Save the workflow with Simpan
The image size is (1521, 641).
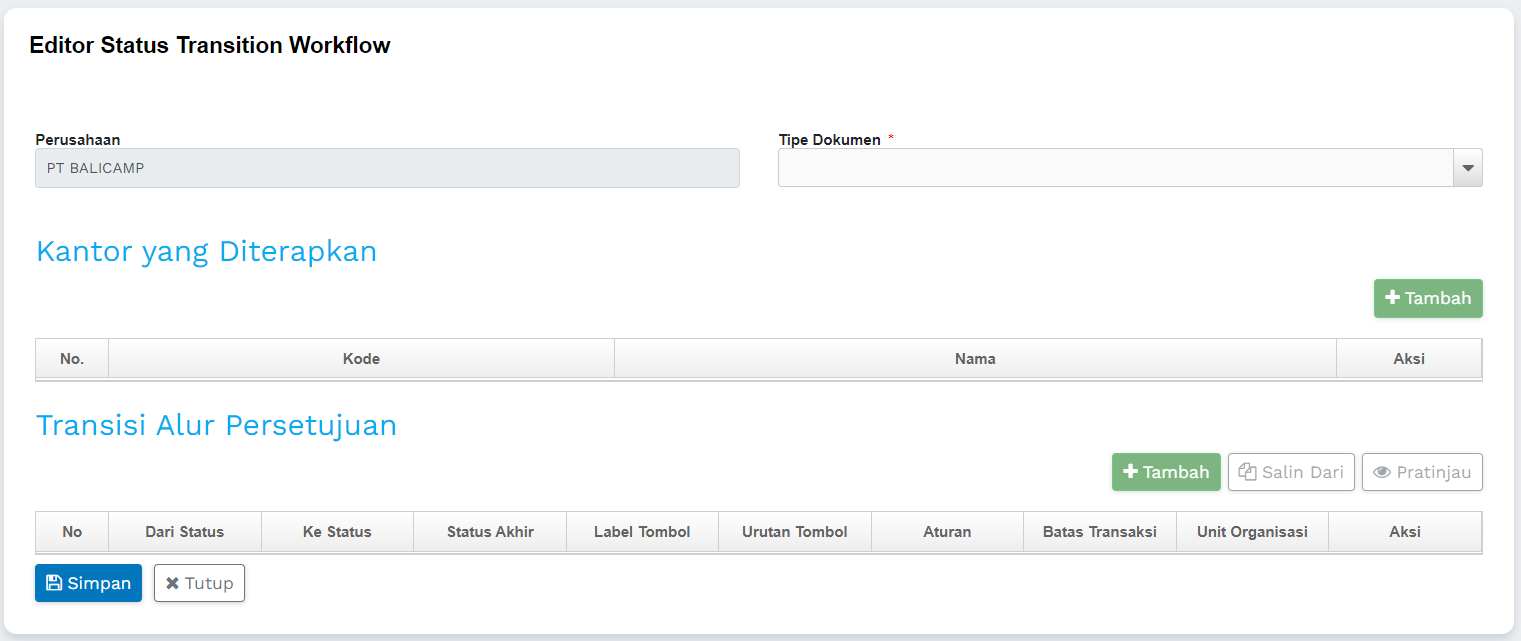click(88, 583)
